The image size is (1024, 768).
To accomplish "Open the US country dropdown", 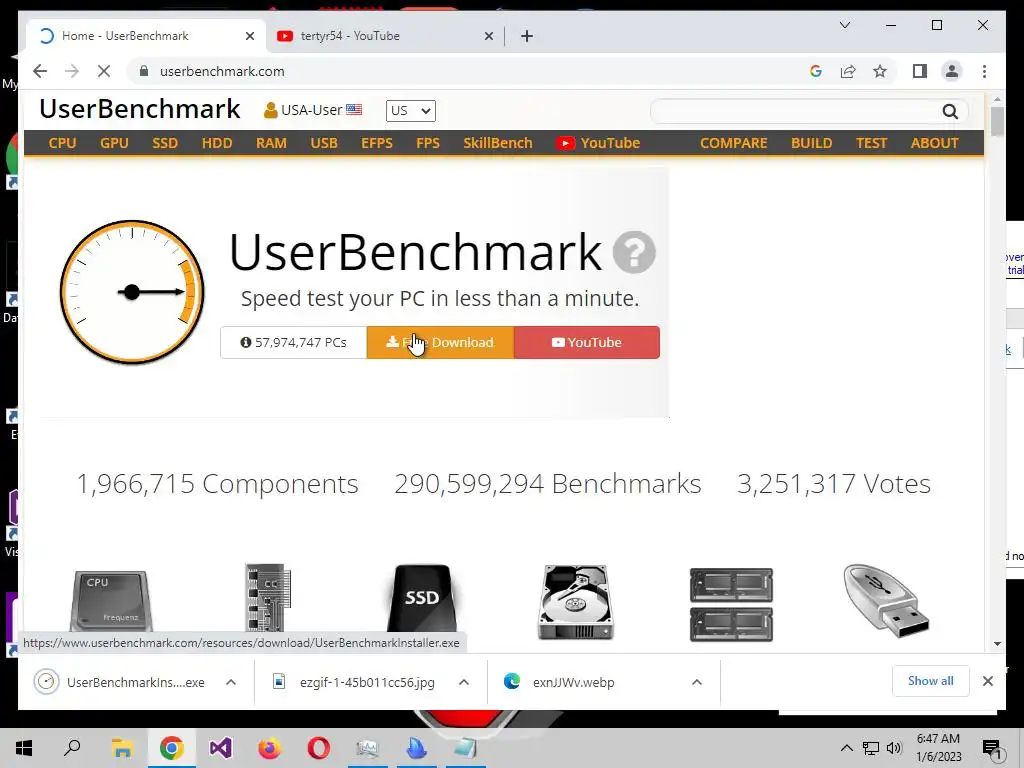I will tap(411, 110).
